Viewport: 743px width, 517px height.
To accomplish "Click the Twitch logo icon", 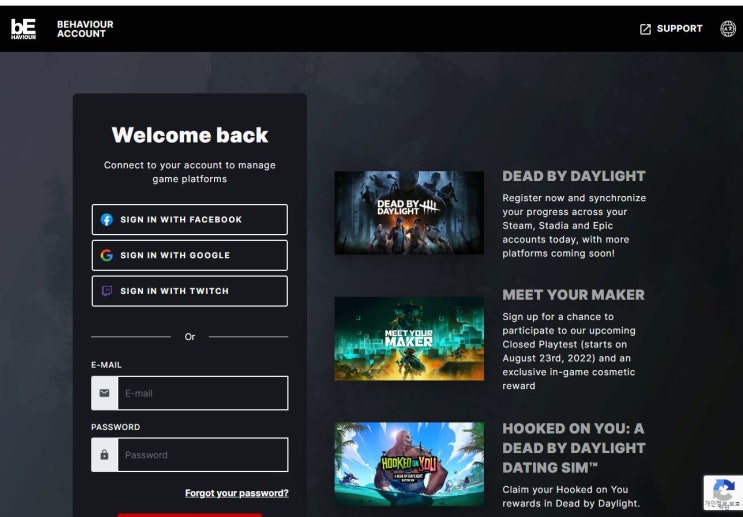I will tap(107, 291).
